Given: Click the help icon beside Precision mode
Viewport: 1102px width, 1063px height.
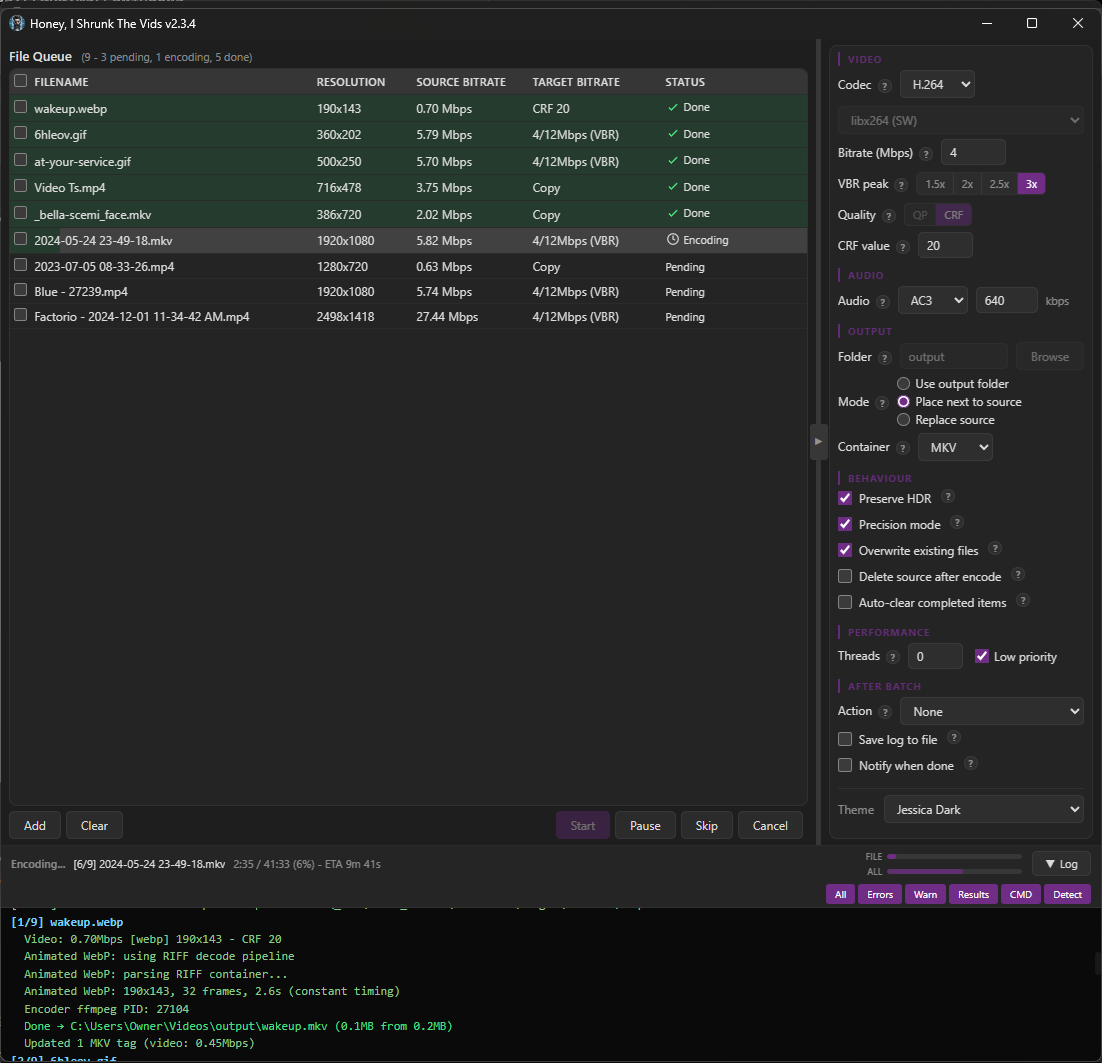Looking at the screenshot, I should [957, 523].
